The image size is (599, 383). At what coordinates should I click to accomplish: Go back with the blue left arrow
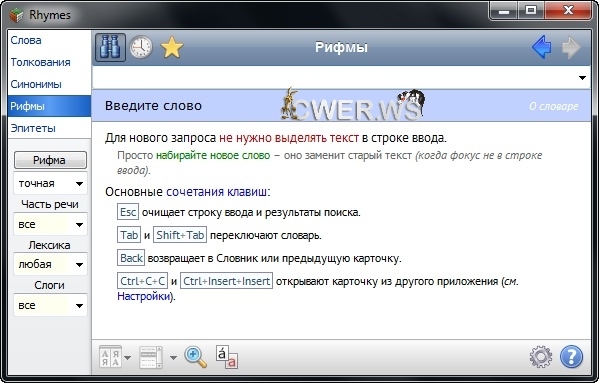tap(542, 47)
